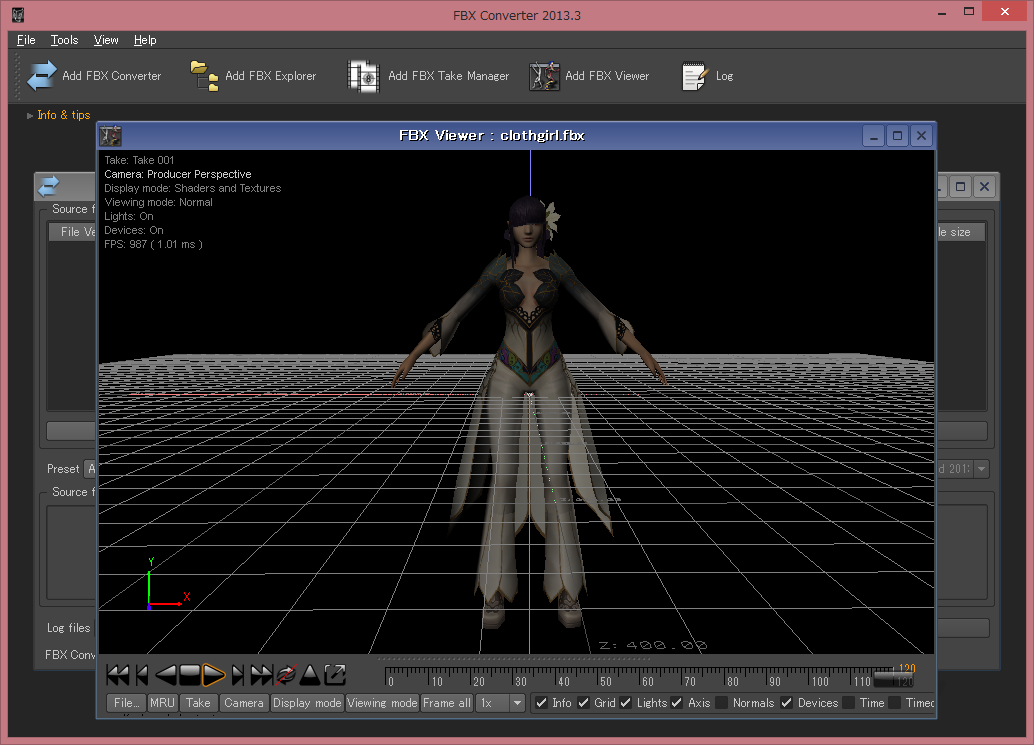The image size is (1034, 745).
Task: Close the FBX Viewer sub-window
Action: click(921, 136)
